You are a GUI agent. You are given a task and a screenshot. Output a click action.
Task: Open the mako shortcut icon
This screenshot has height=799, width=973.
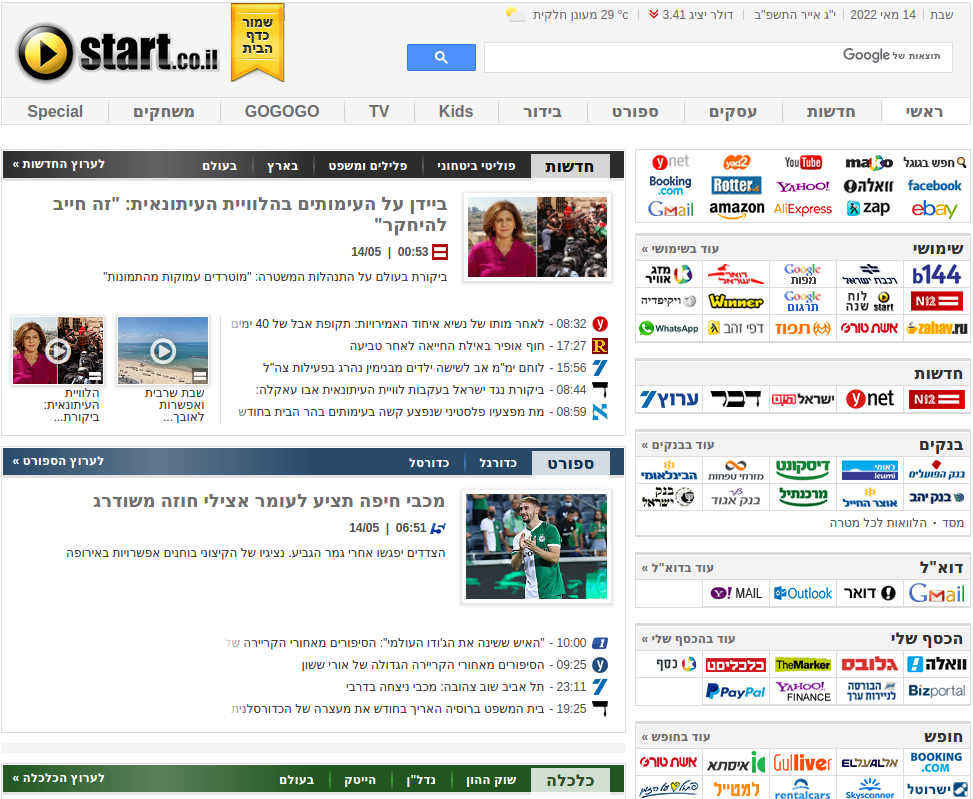point(869,163)
